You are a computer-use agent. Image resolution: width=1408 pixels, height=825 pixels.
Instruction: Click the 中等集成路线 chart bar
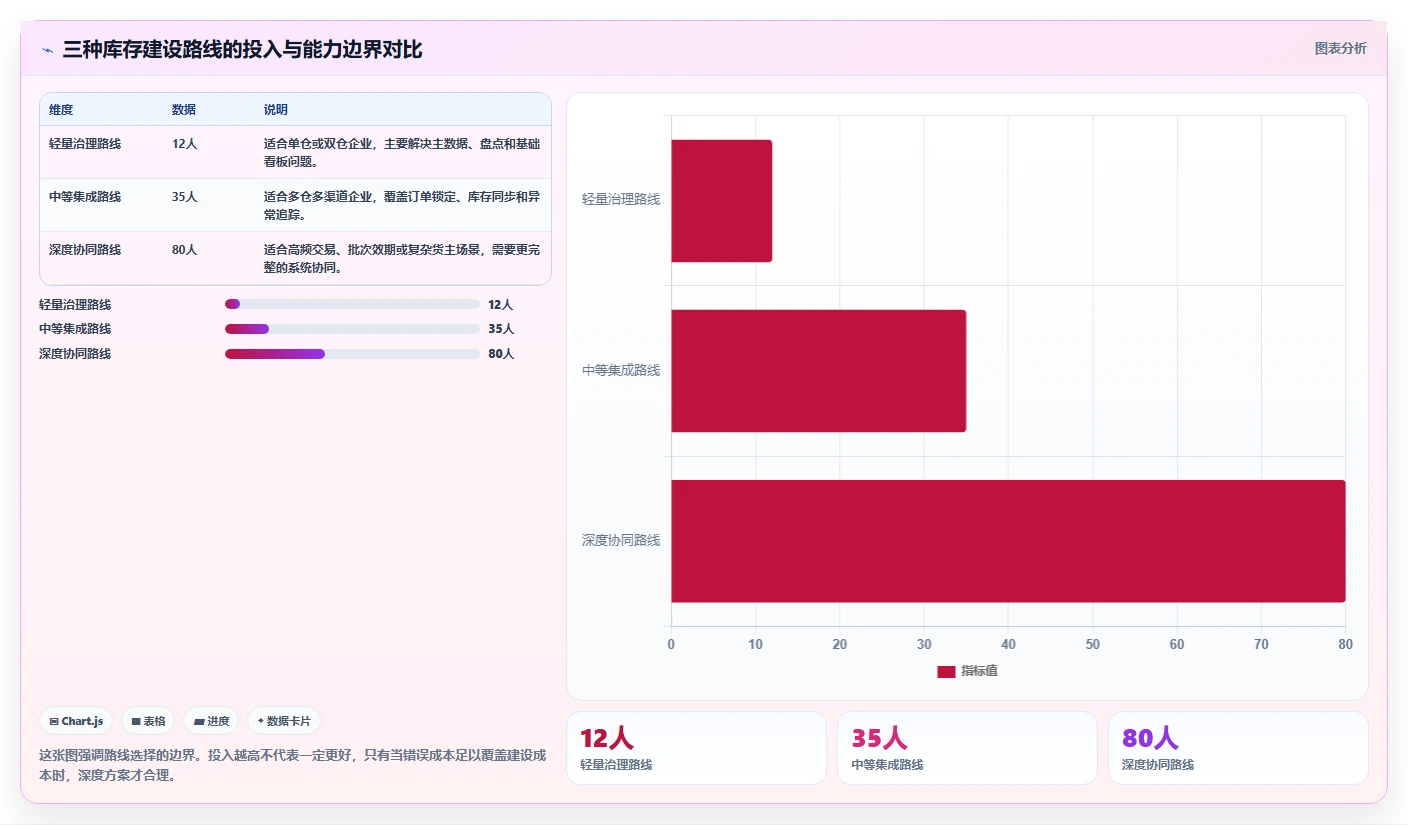[818, 371]
